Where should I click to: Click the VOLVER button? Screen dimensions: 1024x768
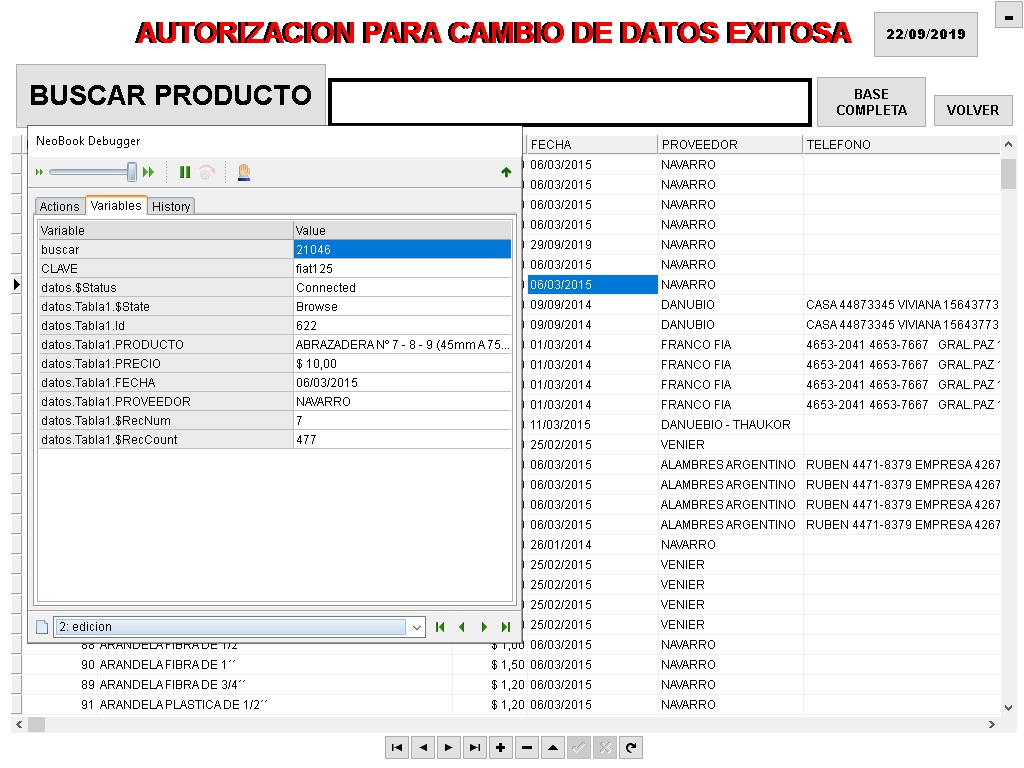pyautogui.click(x=973, y=110)
